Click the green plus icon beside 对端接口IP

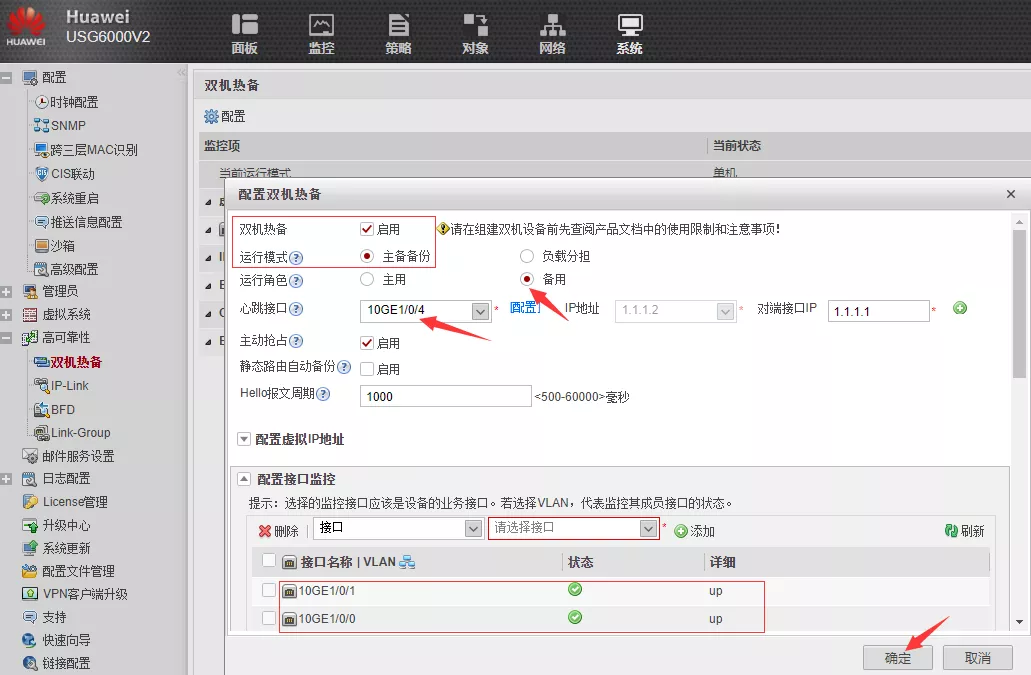click(960, 309)
